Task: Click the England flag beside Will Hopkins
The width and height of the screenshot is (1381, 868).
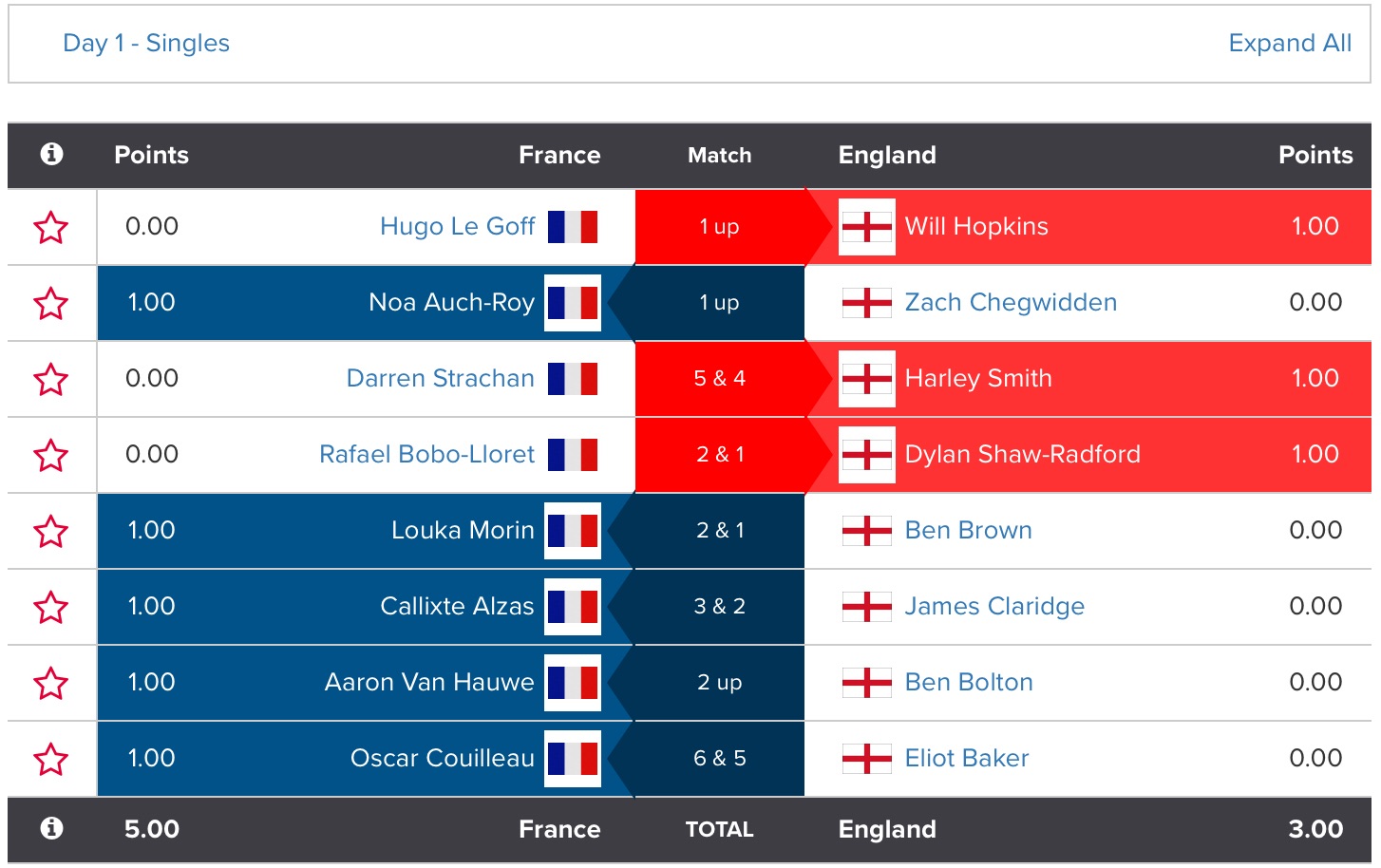Action: click(866, 227)
